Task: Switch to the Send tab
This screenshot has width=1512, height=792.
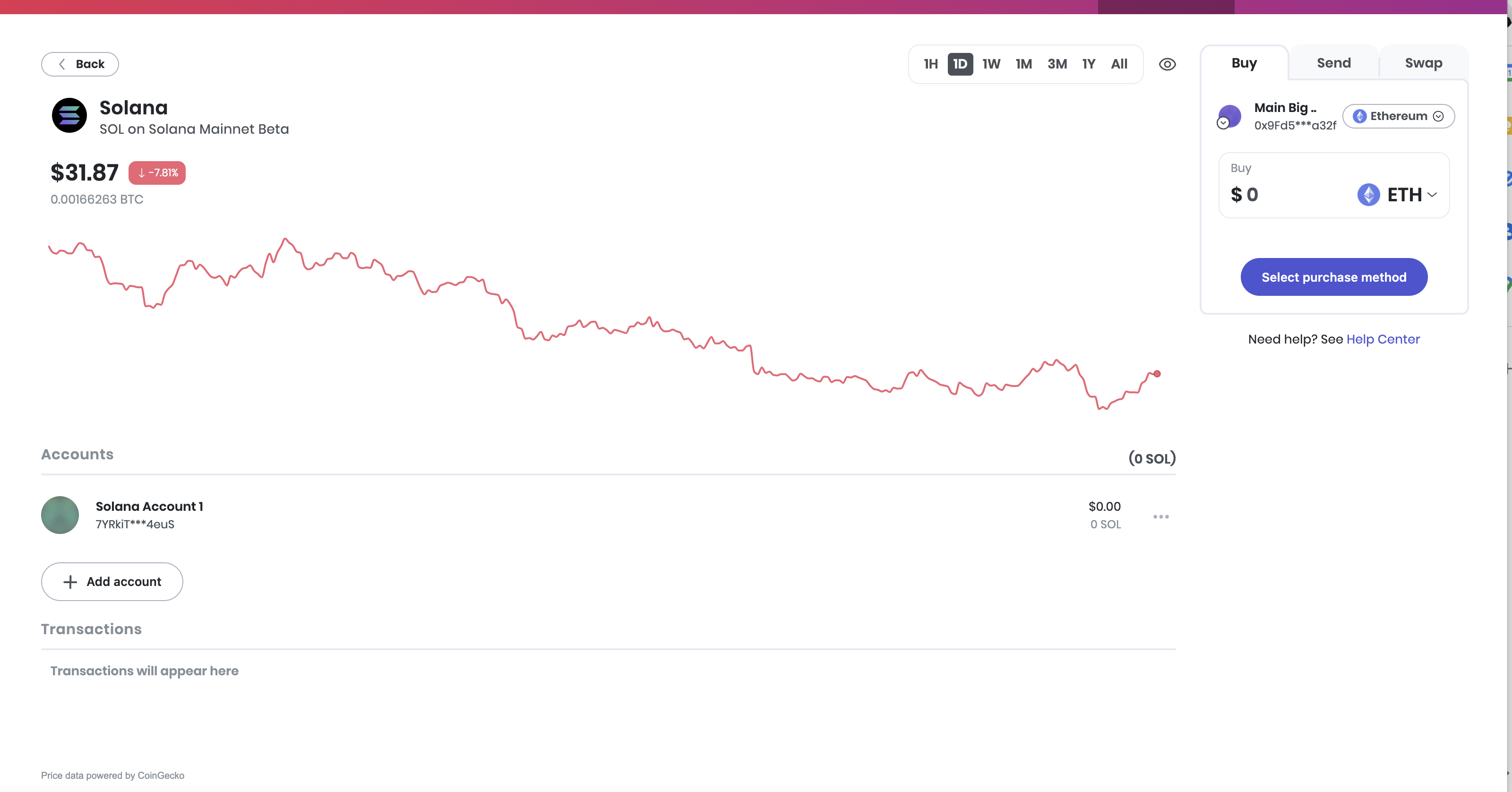Action: click(1333, 63)
